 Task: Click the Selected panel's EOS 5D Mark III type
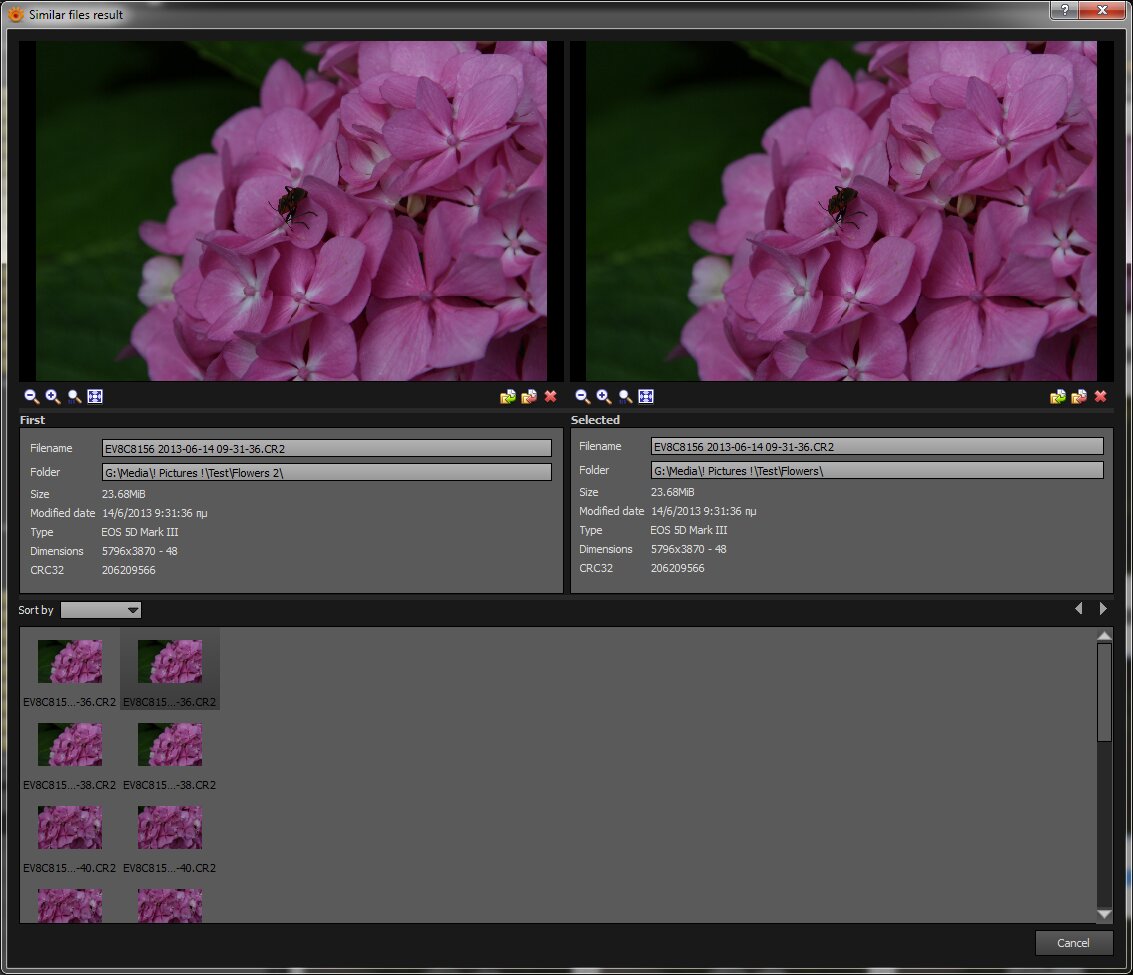pos(689,530)
